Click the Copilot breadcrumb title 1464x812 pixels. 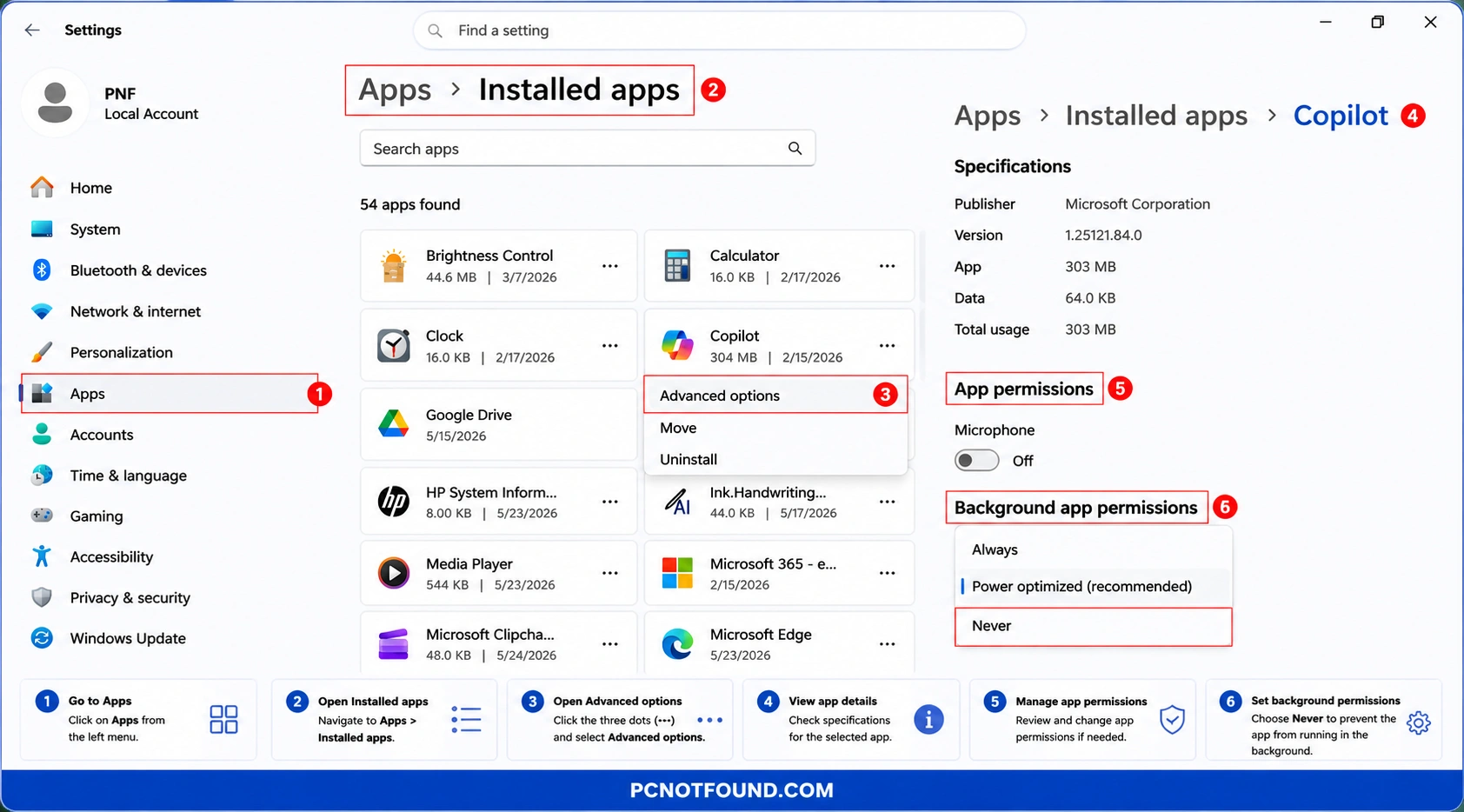tap(1341, 116)
